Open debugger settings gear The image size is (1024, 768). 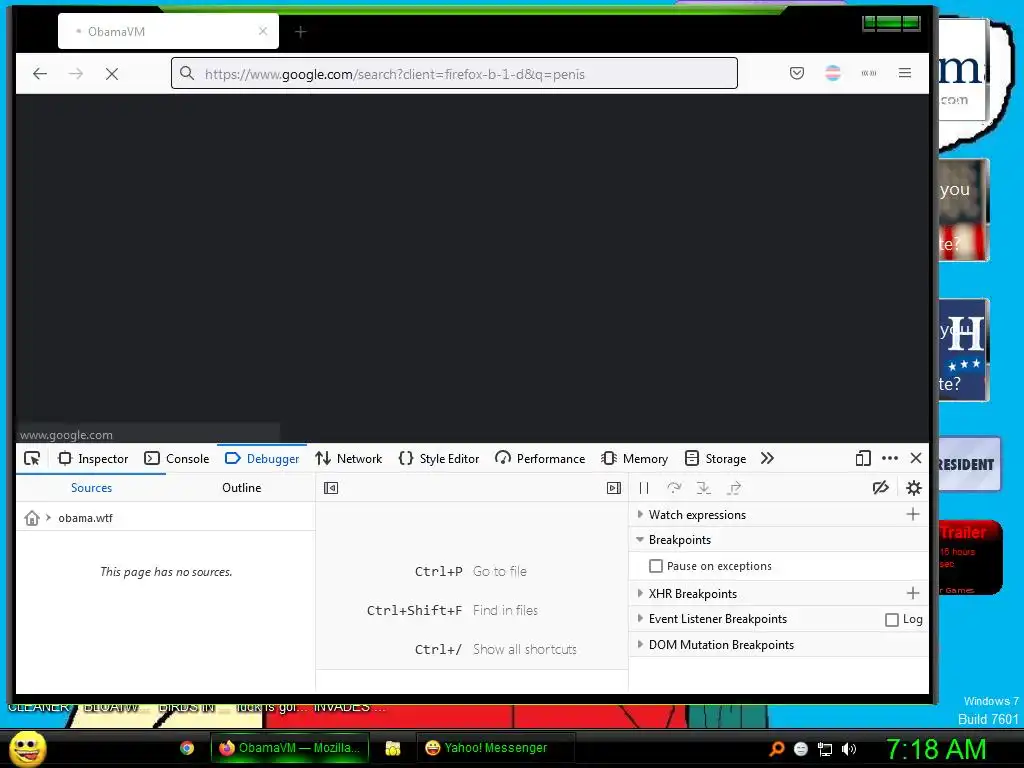(x=914, y=488)
